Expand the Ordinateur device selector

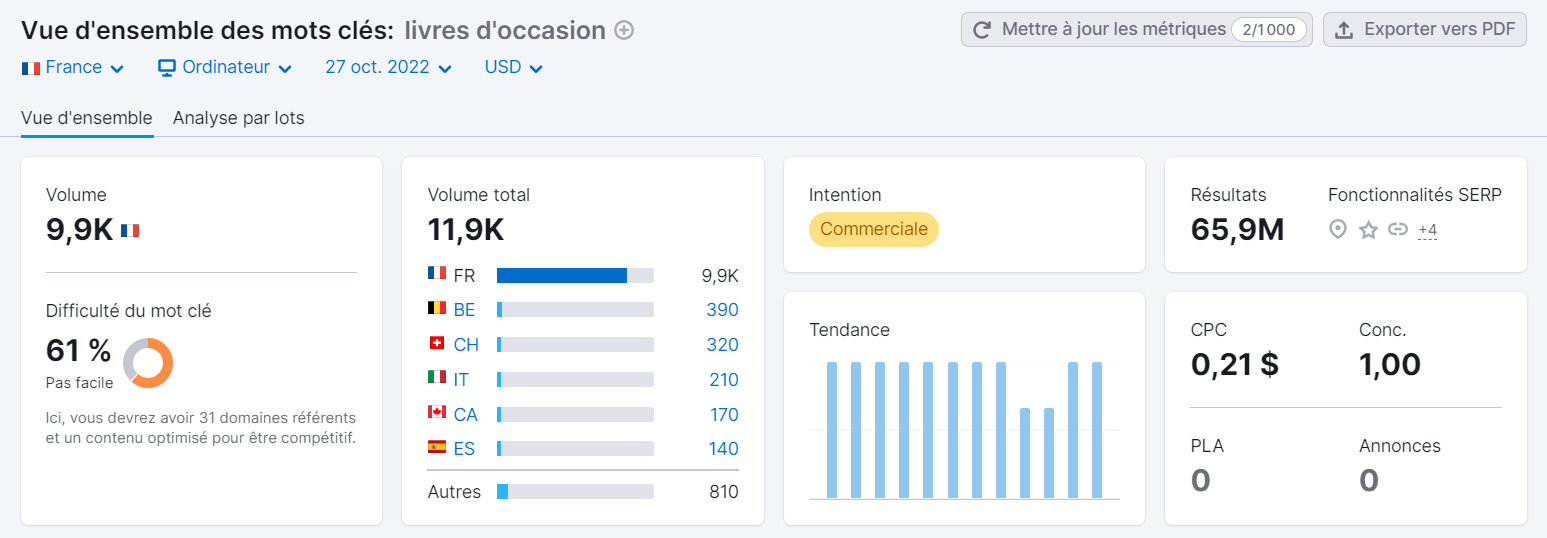[x=225, y=68]
